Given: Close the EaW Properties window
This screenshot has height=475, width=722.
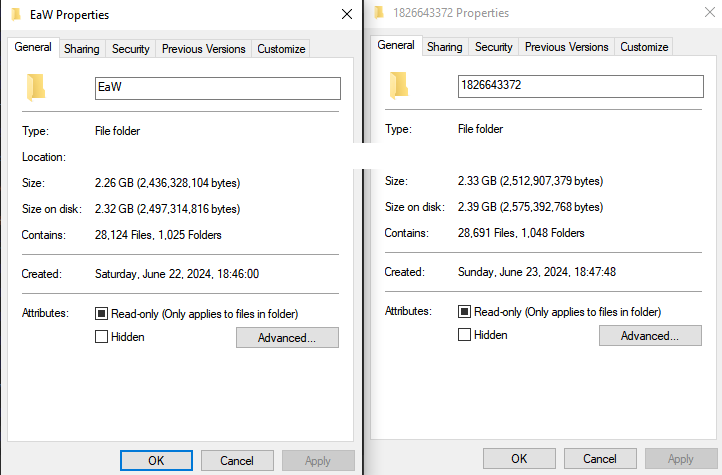Looking at the screenshot, I should click(347, 14).
